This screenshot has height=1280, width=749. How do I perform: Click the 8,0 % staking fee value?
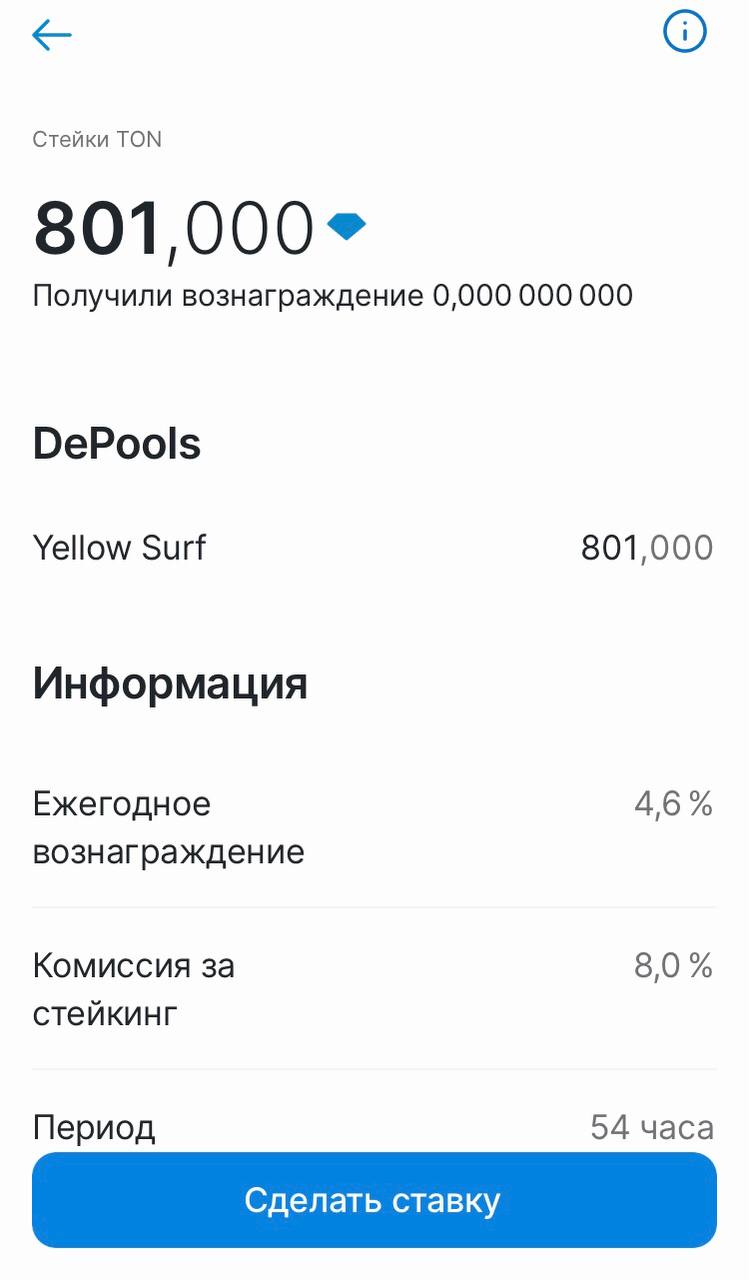(x=673, y=966)
